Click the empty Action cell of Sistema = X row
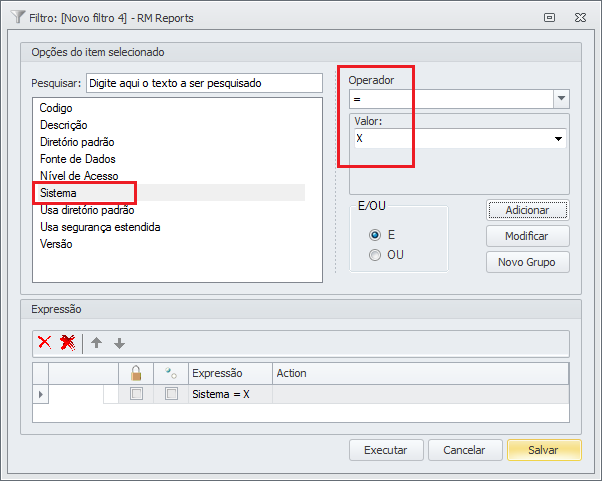 [420, 394]
